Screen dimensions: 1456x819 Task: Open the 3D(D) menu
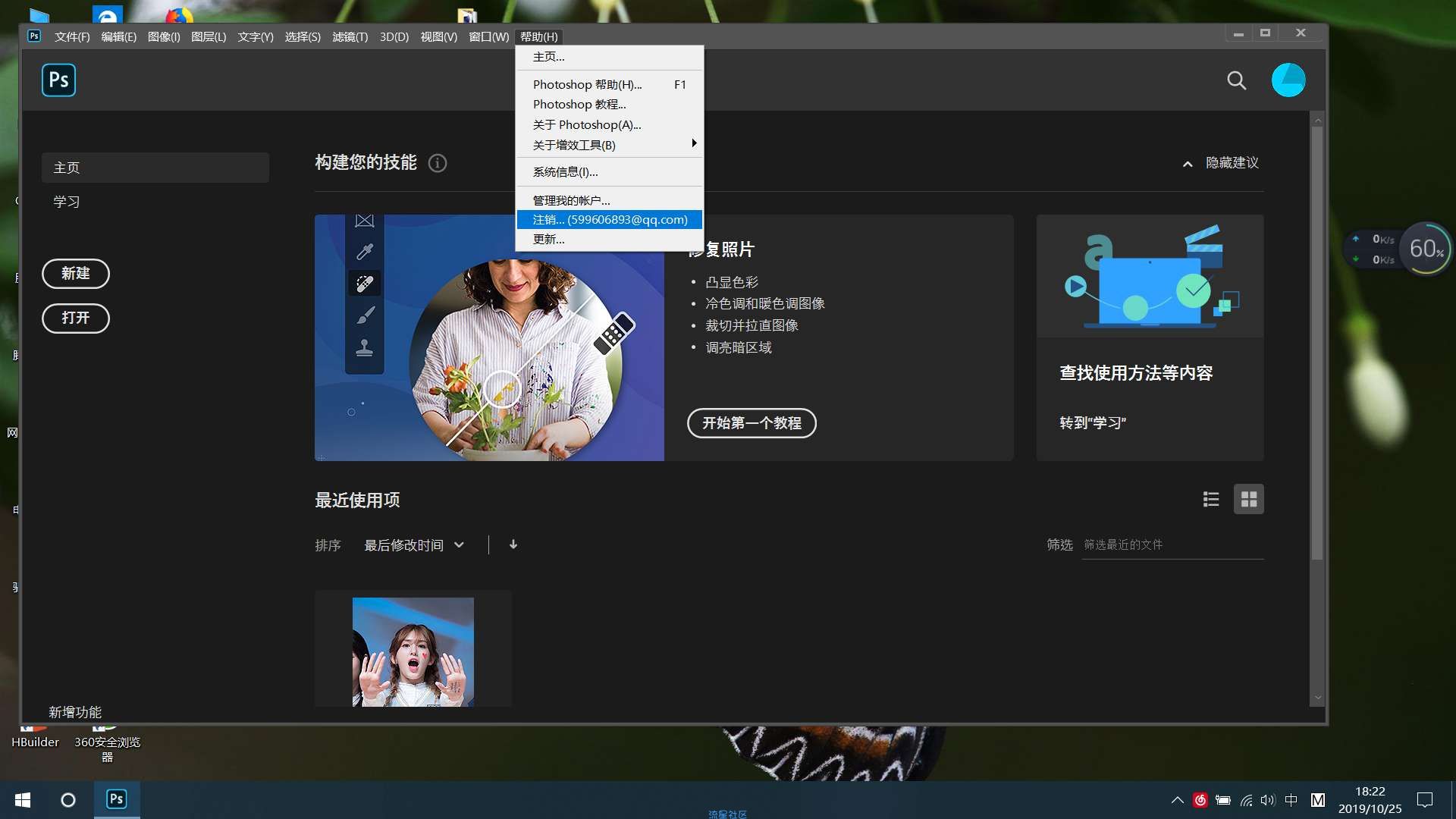pos(394,36)
